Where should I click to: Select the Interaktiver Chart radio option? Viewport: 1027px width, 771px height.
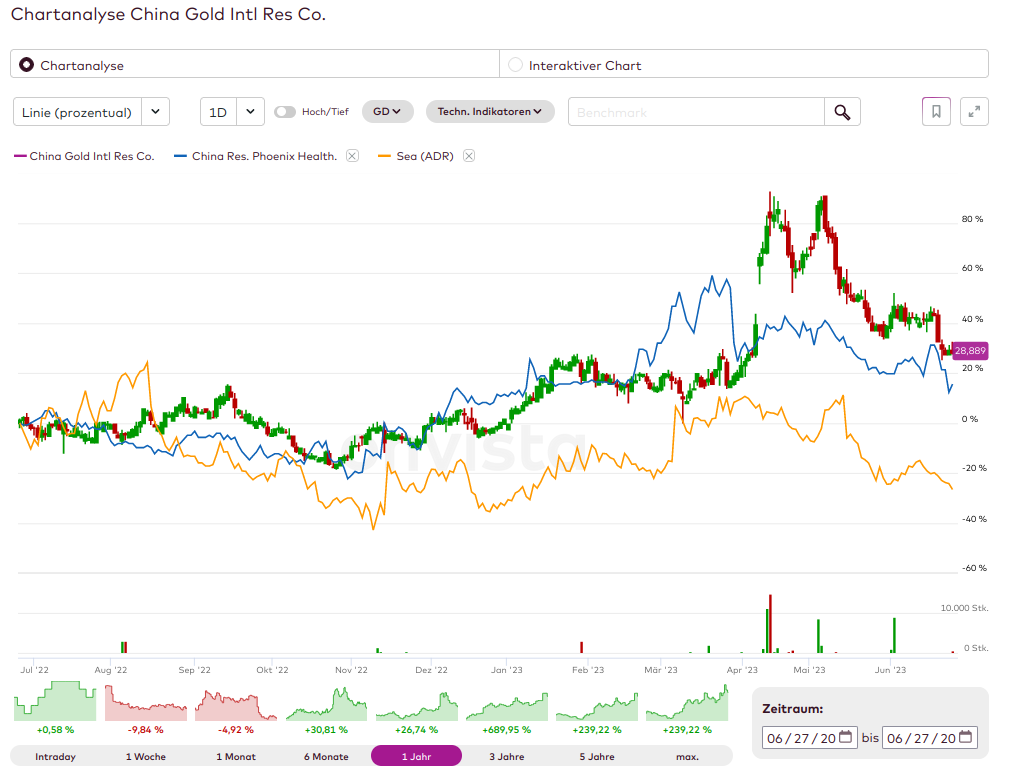click(516, 65)
